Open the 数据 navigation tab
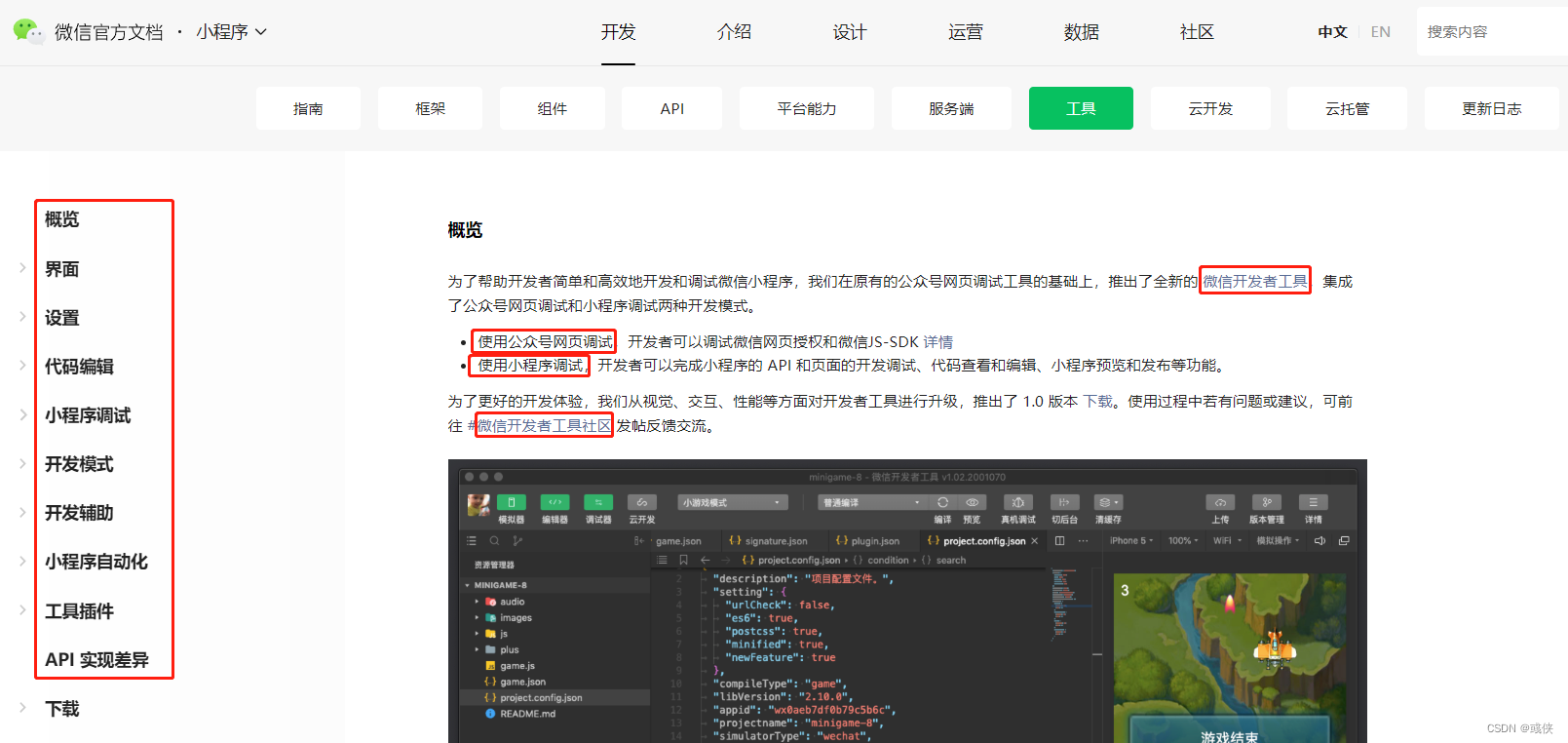Screen dimensions: 1568x743 pyautogui.click(x=1082, y=32)
